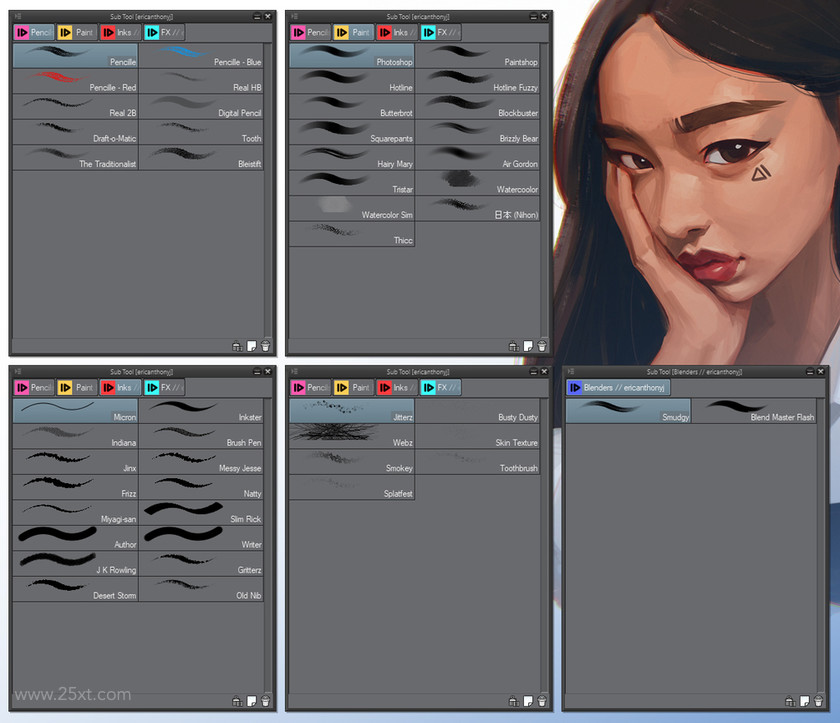Pick the Hotline Fuzzy brush
The width and height of the screenshot is (840, 723).
477,81
